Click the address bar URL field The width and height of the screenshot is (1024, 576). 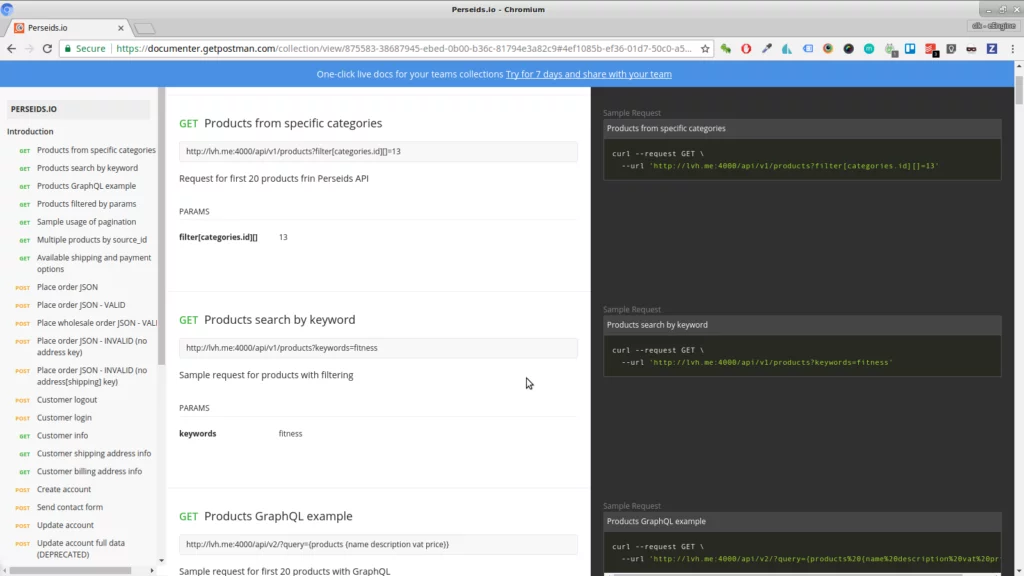coord(404,48)
